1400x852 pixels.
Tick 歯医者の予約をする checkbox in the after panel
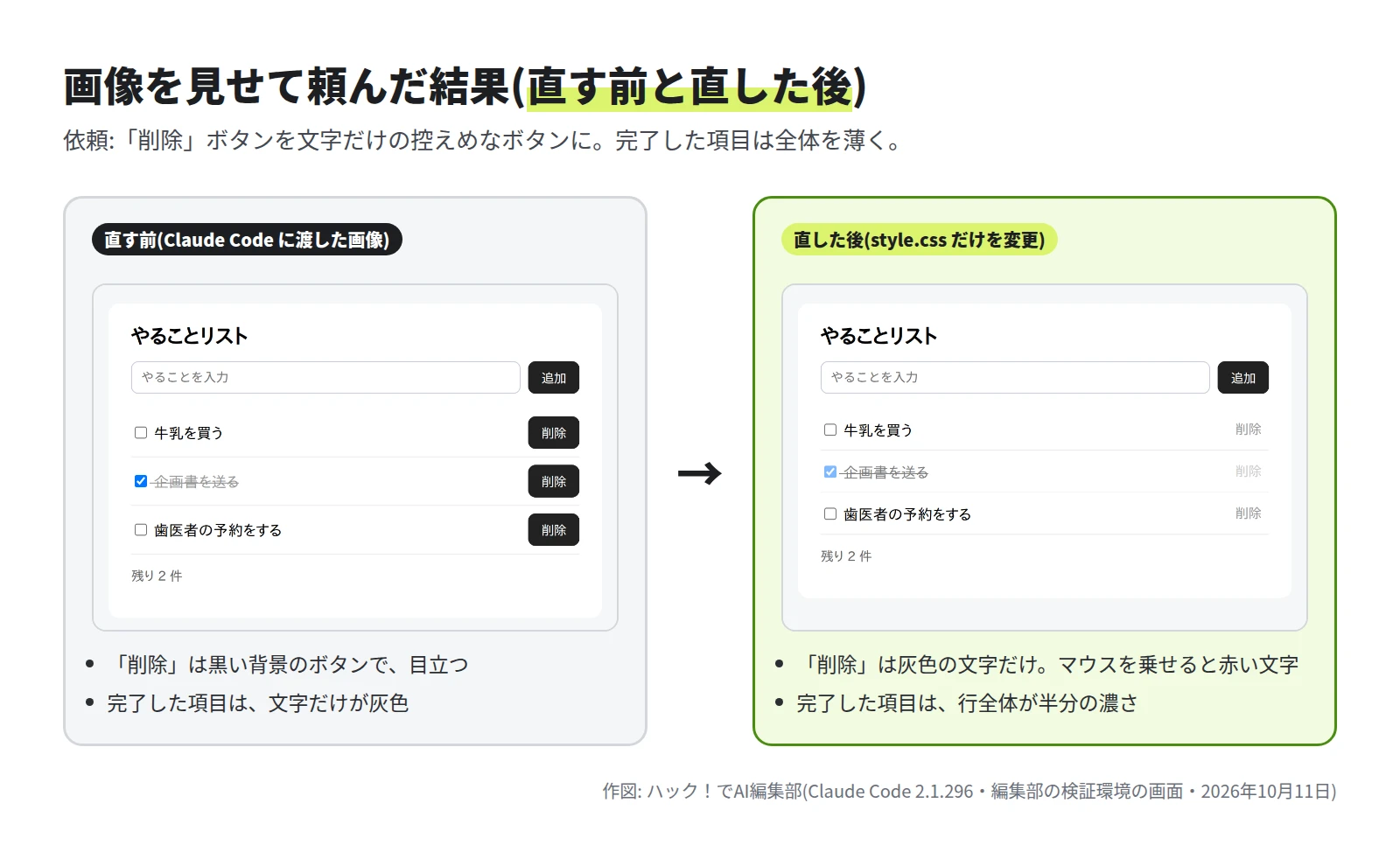click(x=830, y=513)
